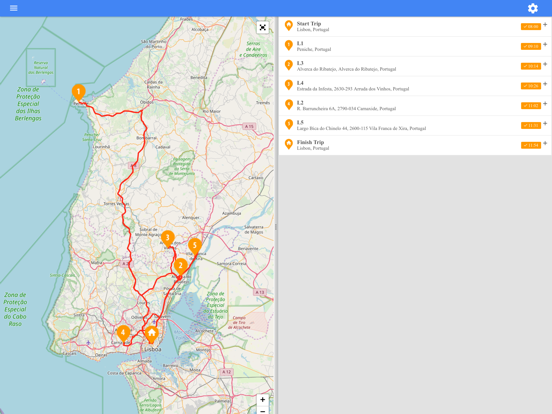This screenshot has height=414, width=552.
Task: Click the home marker at Lisboa
Action: 151,334
